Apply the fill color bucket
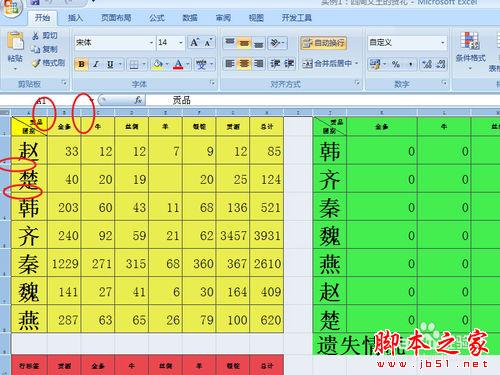This screenshot has height=375, width=500. coord(157,64)
